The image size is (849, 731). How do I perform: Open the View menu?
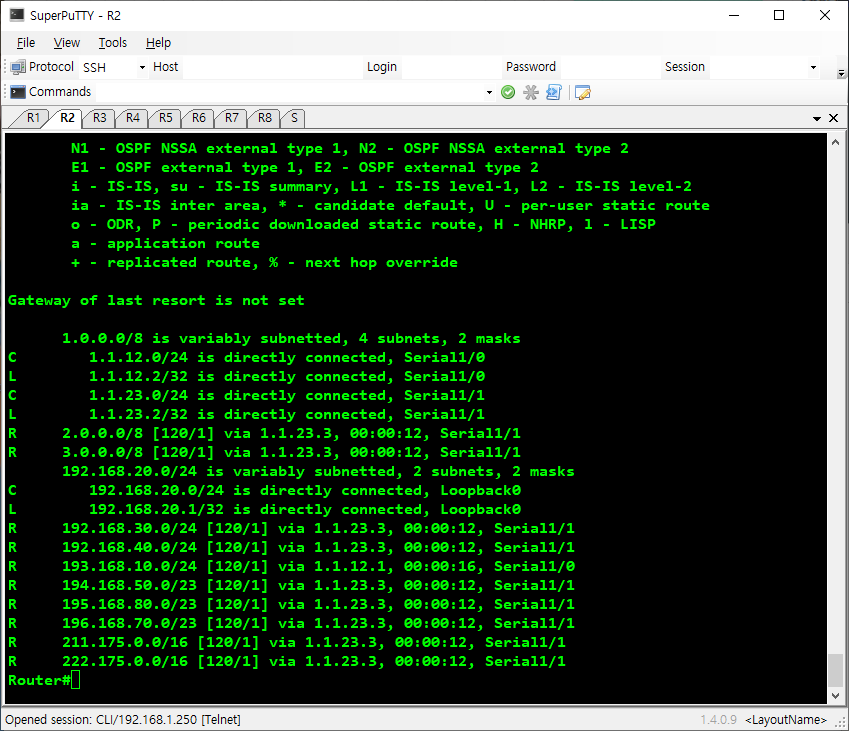click(67, 43)
